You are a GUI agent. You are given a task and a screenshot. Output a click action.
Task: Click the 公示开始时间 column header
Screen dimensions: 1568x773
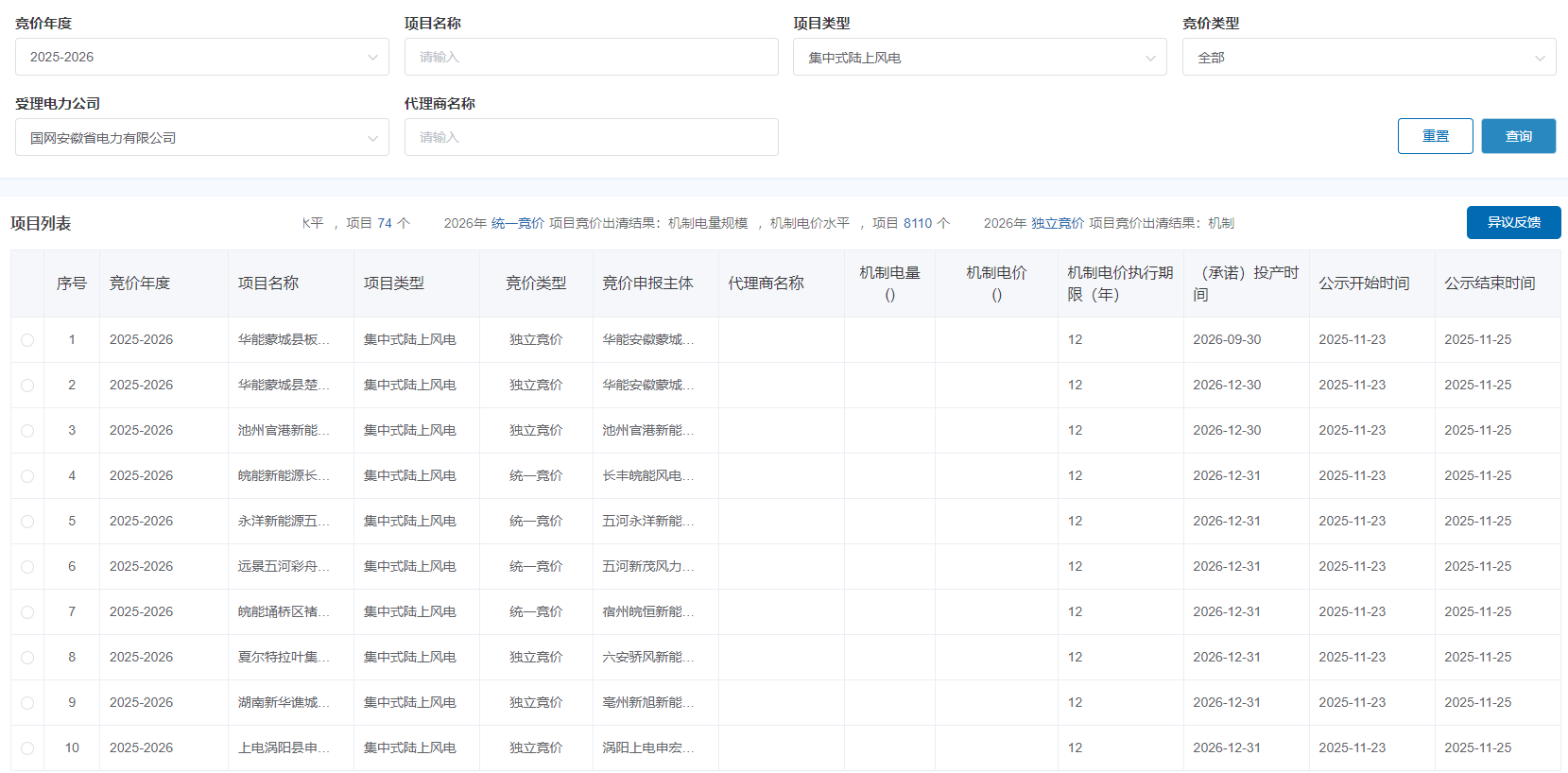point(1364,283)
